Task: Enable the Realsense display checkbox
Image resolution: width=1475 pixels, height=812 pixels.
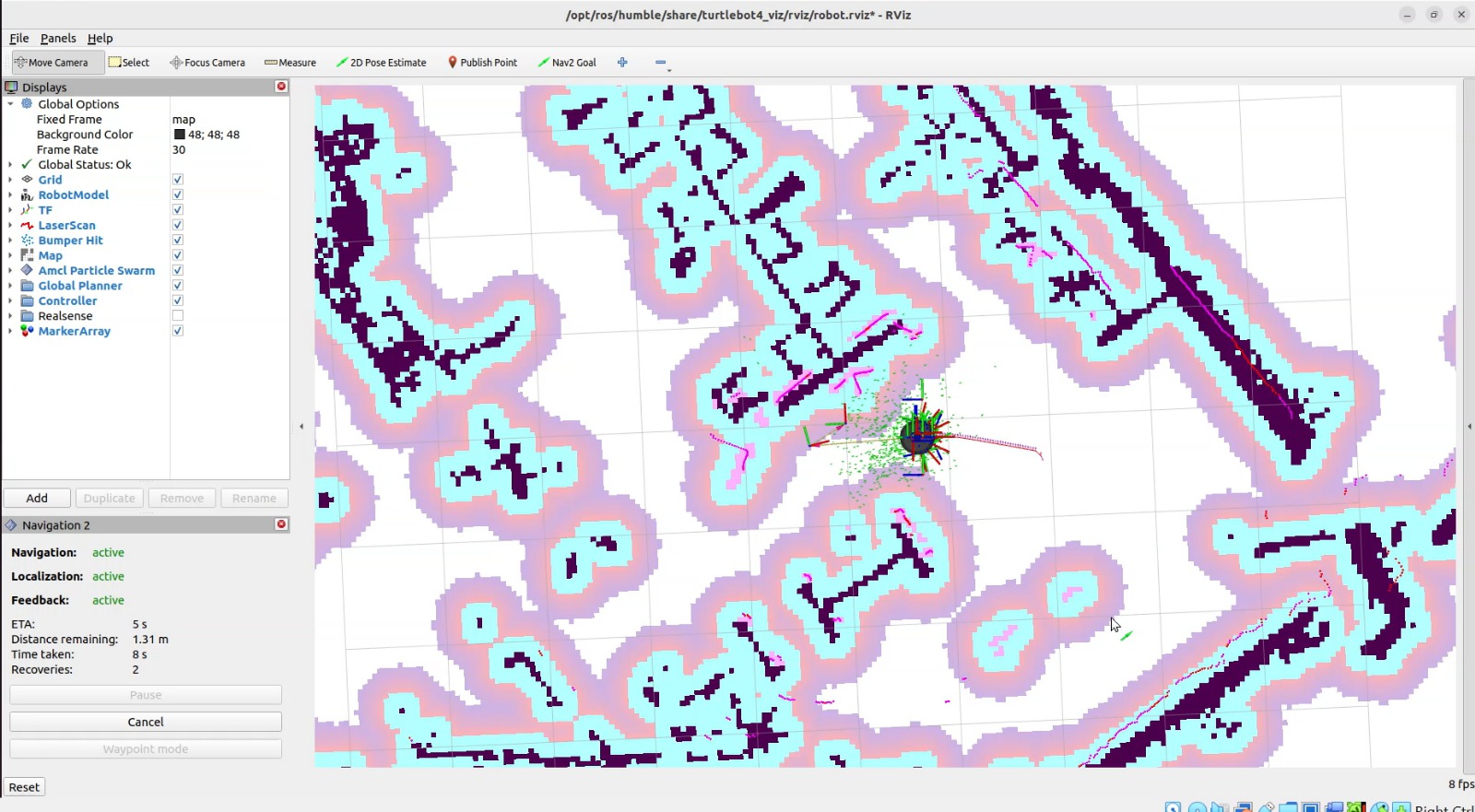Action: (x=178, y=316)
